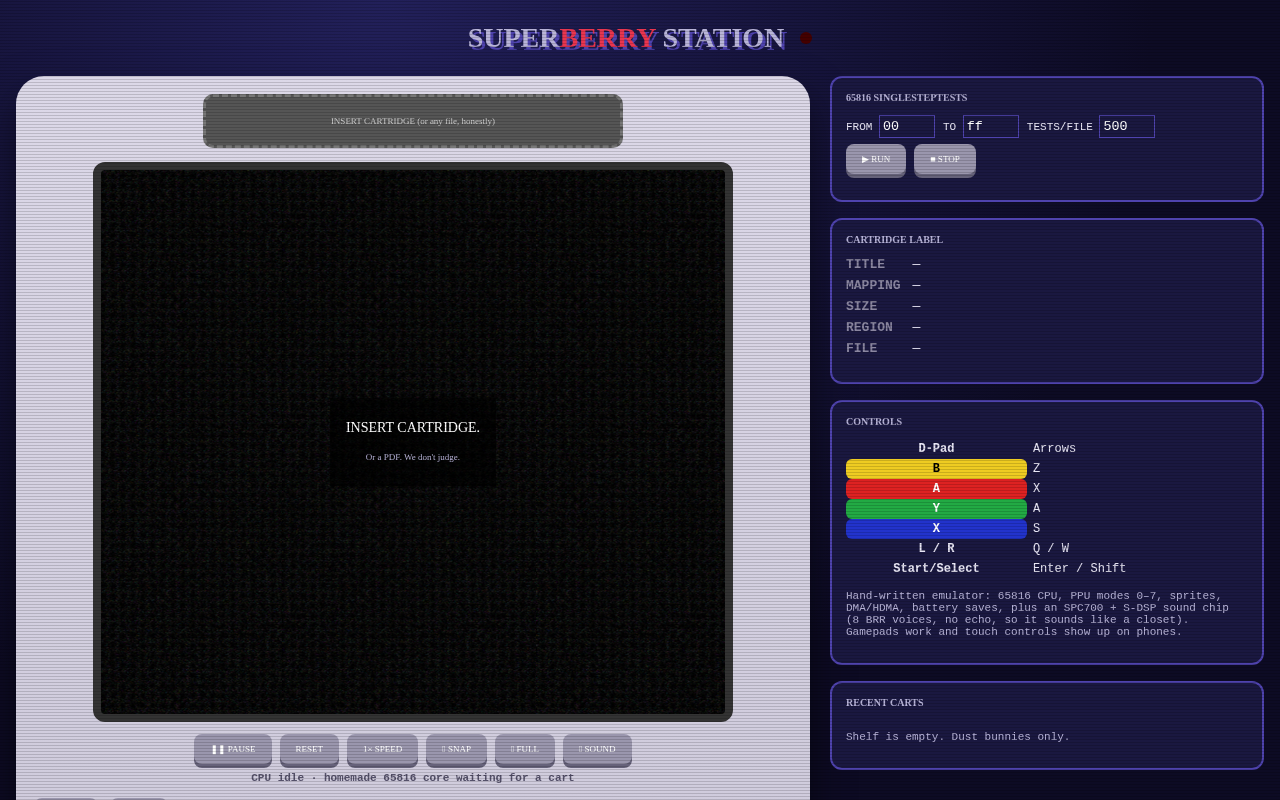The width and height of the screenshot is (1280, 800).
Task: Click the green Y button label
Action: pyautogui.click(x=936, y=509)
